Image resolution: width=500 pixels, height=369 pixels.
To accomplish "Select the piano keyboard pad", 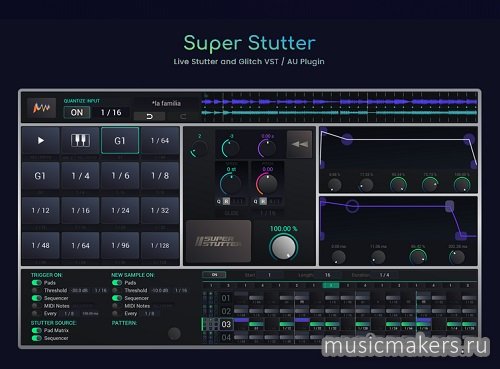I will tap(80, 140).
